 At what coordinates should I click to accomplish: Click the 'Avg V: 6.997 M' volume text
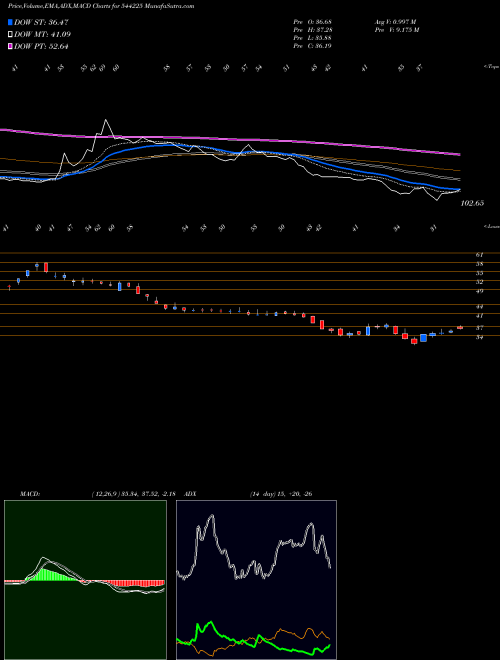pos(396,22)
